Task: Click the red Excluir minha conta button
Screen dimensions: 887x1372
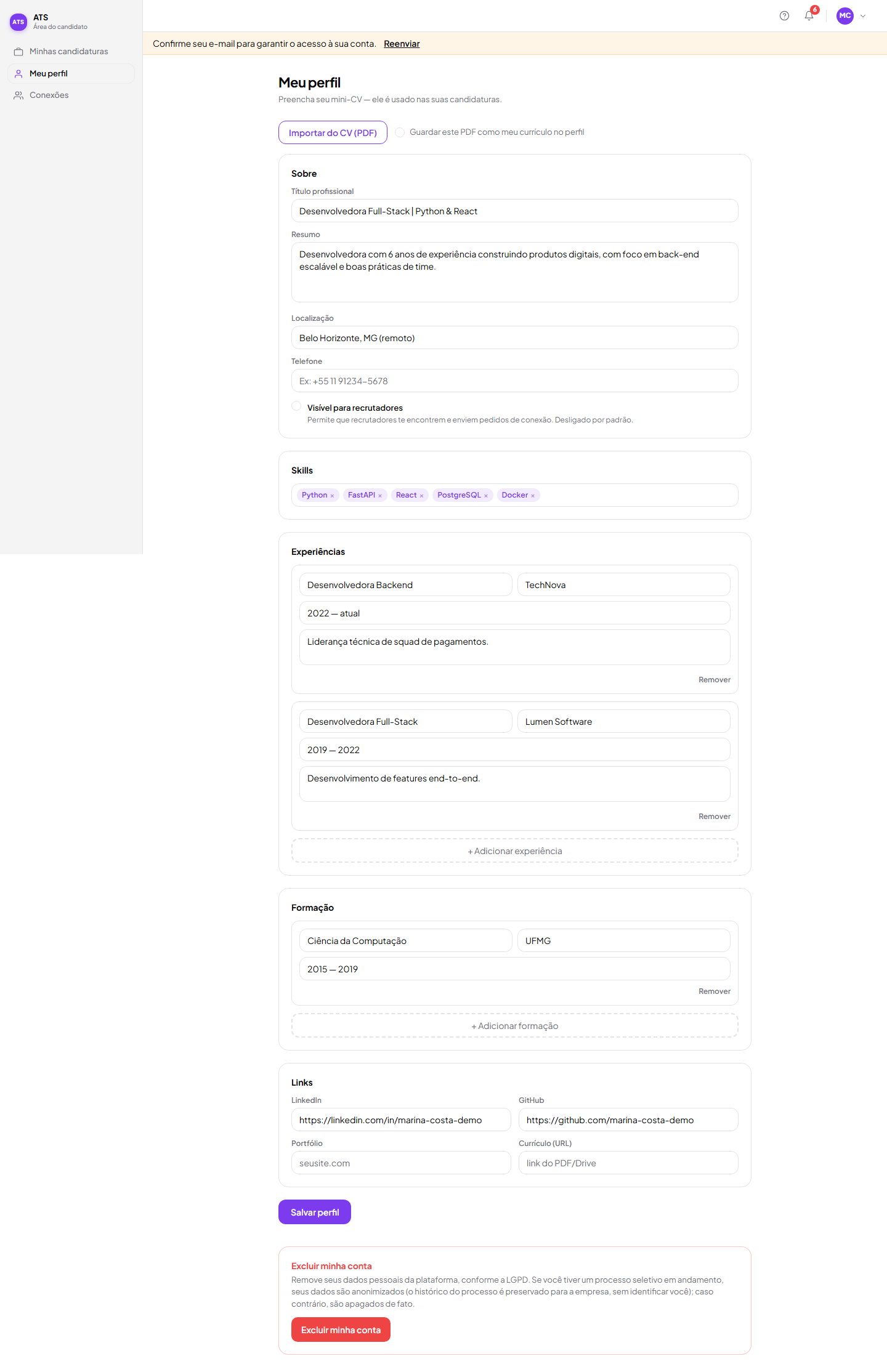Action: coord(341,1330)
